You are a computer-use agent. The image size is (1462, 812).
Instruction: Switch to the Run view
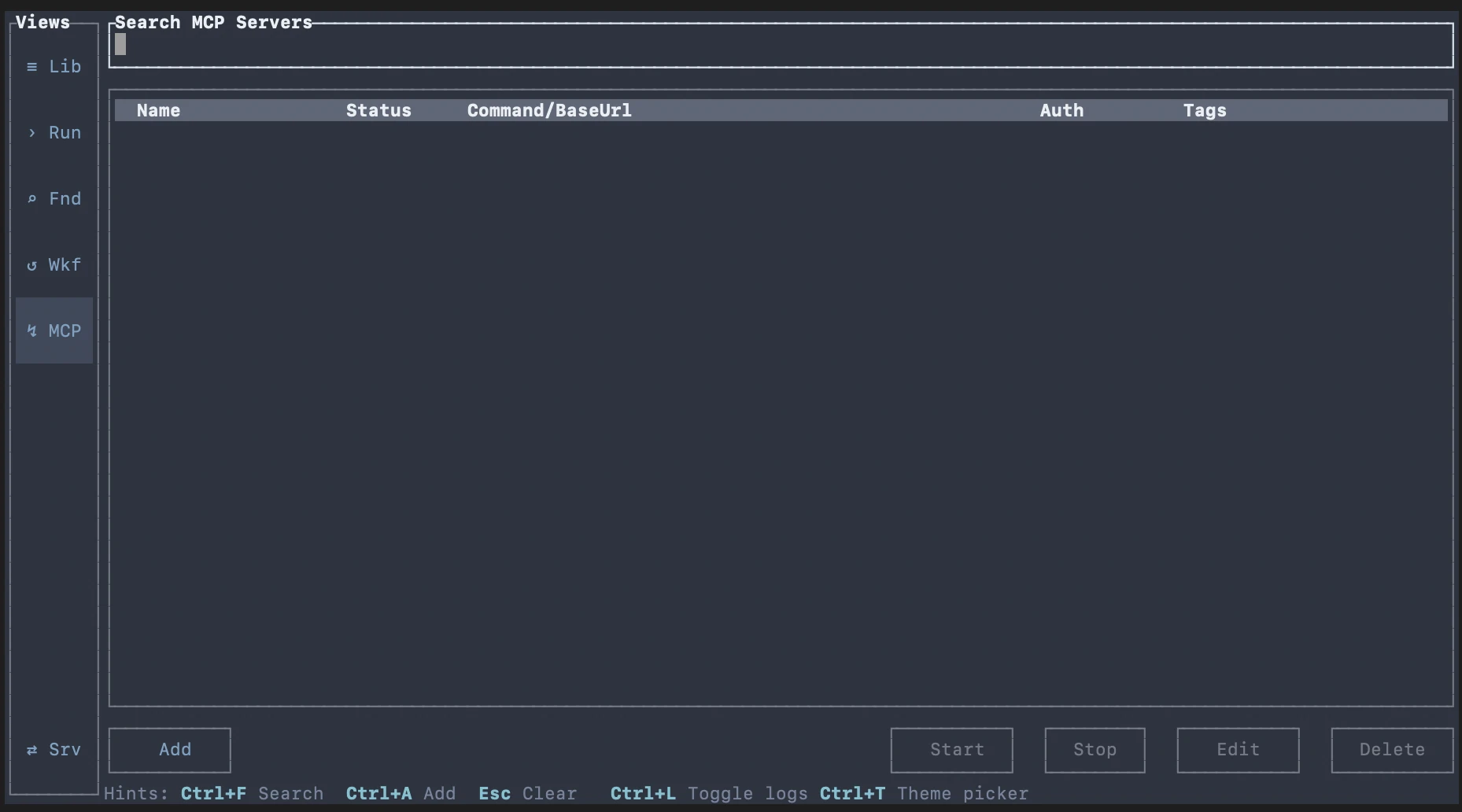tap(64, 133)
